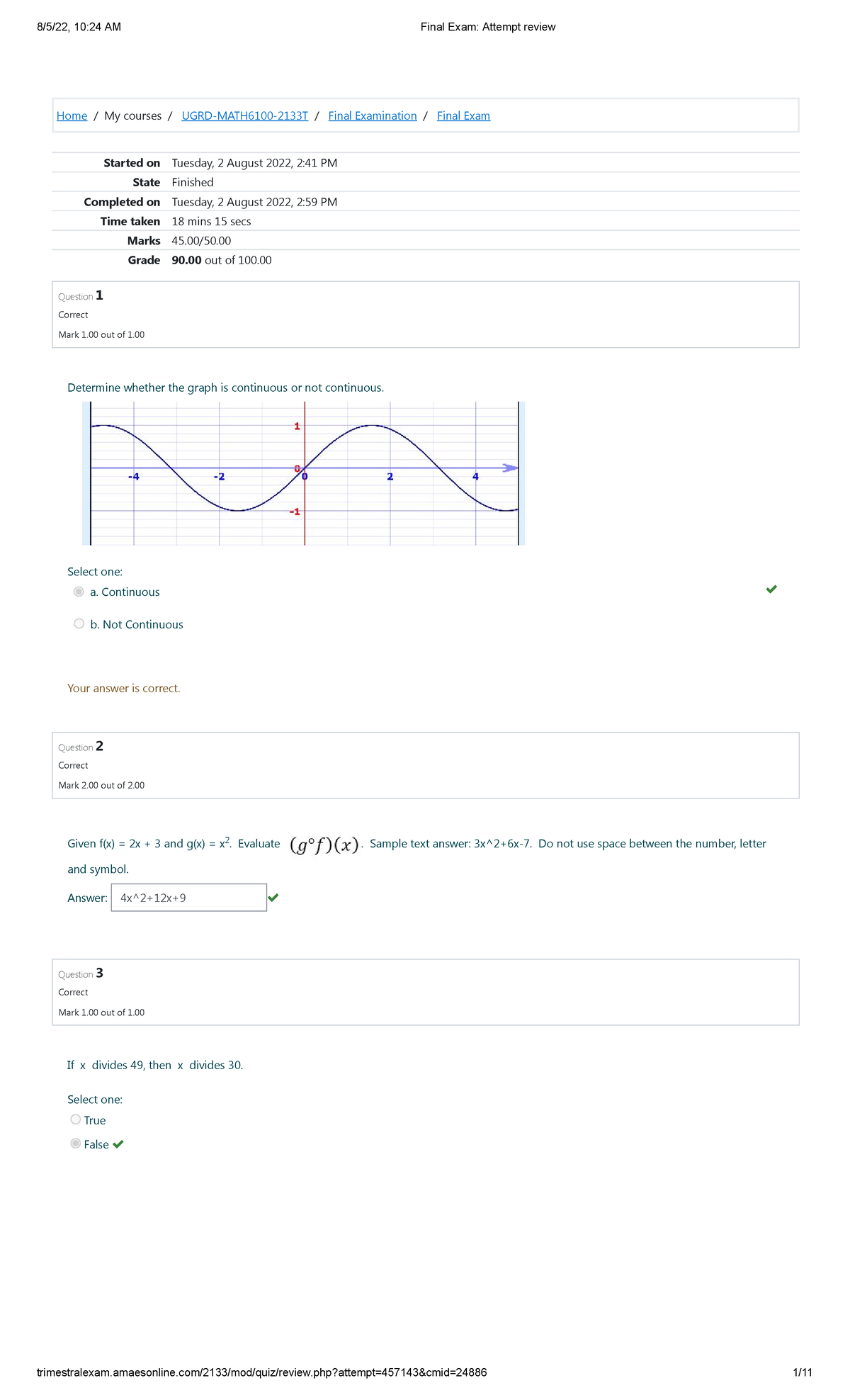Select the 'b. Not Continuous' radio button
The height and width of the screenshot is (1400, 850).
(79, 623)
